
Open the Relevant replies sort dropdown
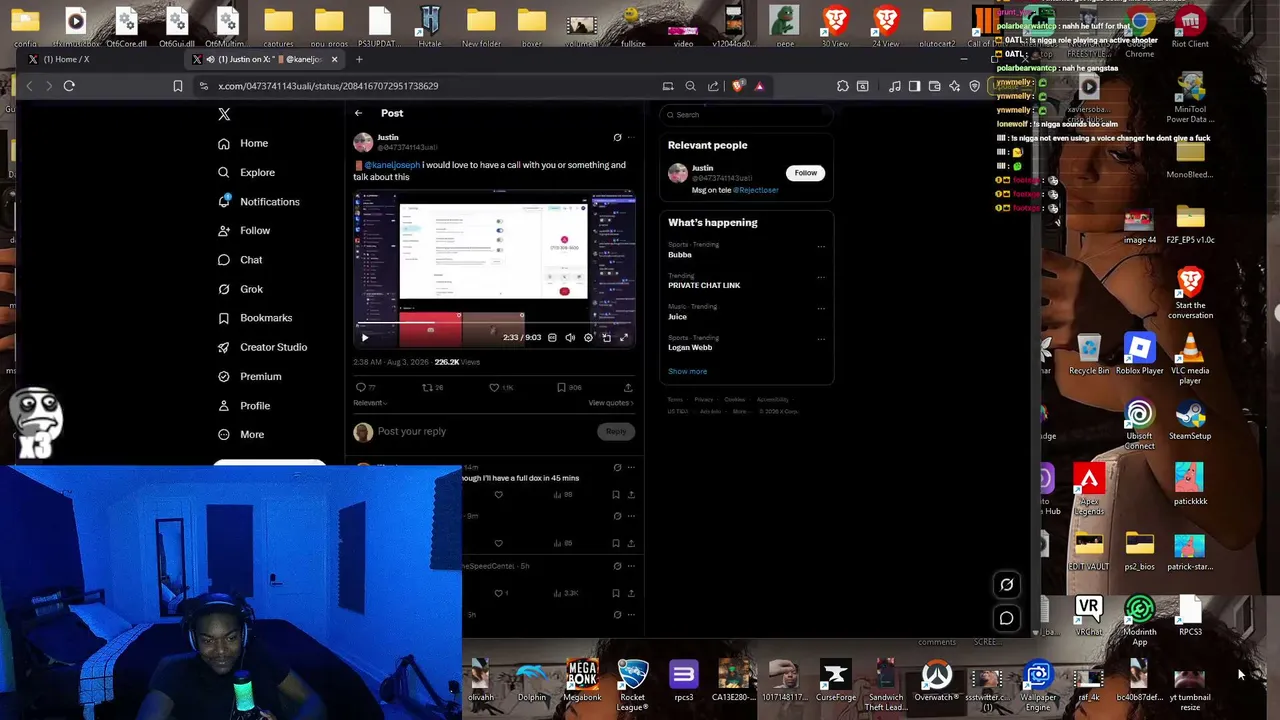tap(370, 403)
